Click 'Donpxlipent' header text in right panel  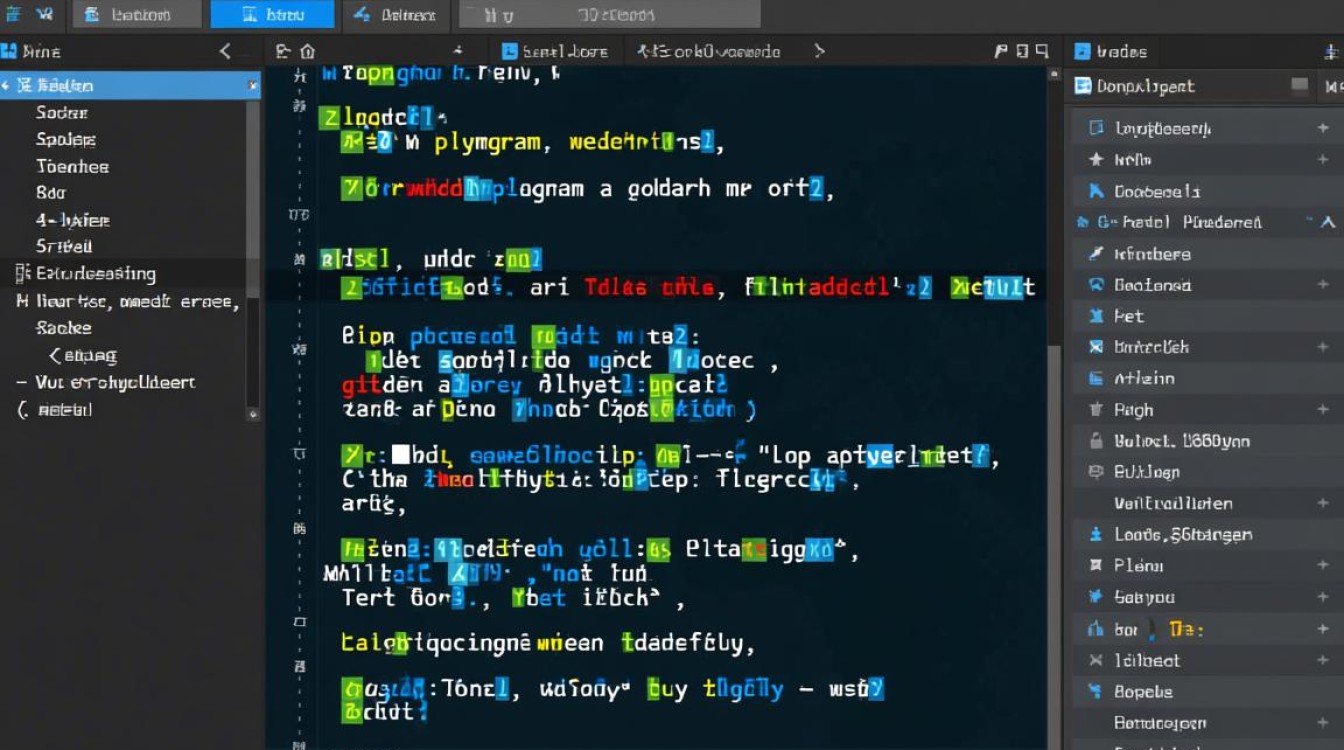click(1145, 86)
